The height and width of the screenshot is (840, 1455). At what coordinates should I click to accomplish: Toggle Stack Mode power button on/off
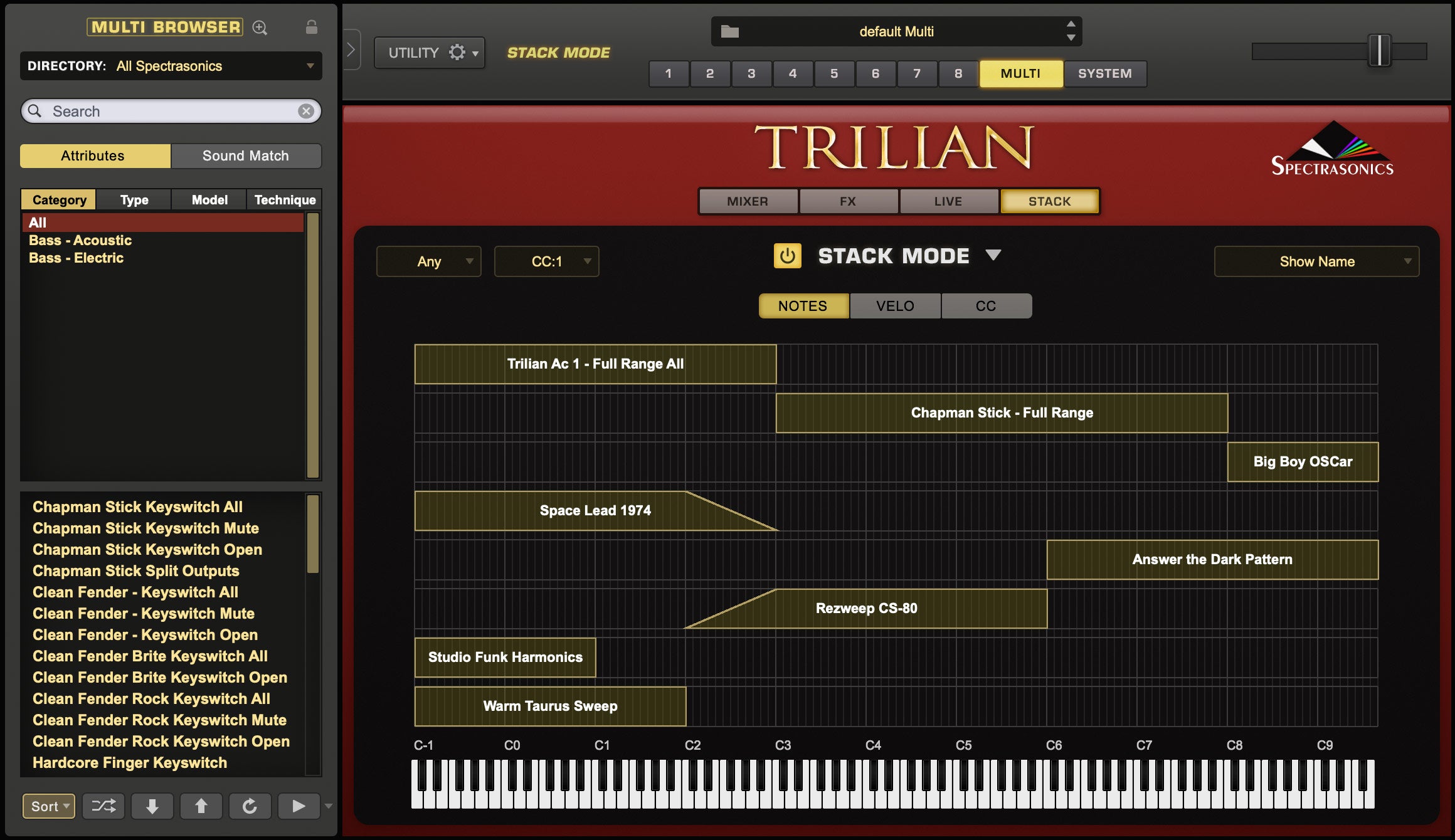click(x=789, y=256)
